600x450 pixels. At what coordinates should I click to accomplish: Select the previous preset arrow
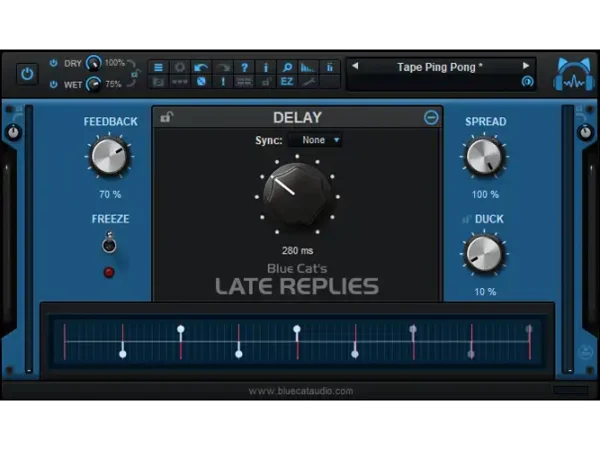point(355,66)
